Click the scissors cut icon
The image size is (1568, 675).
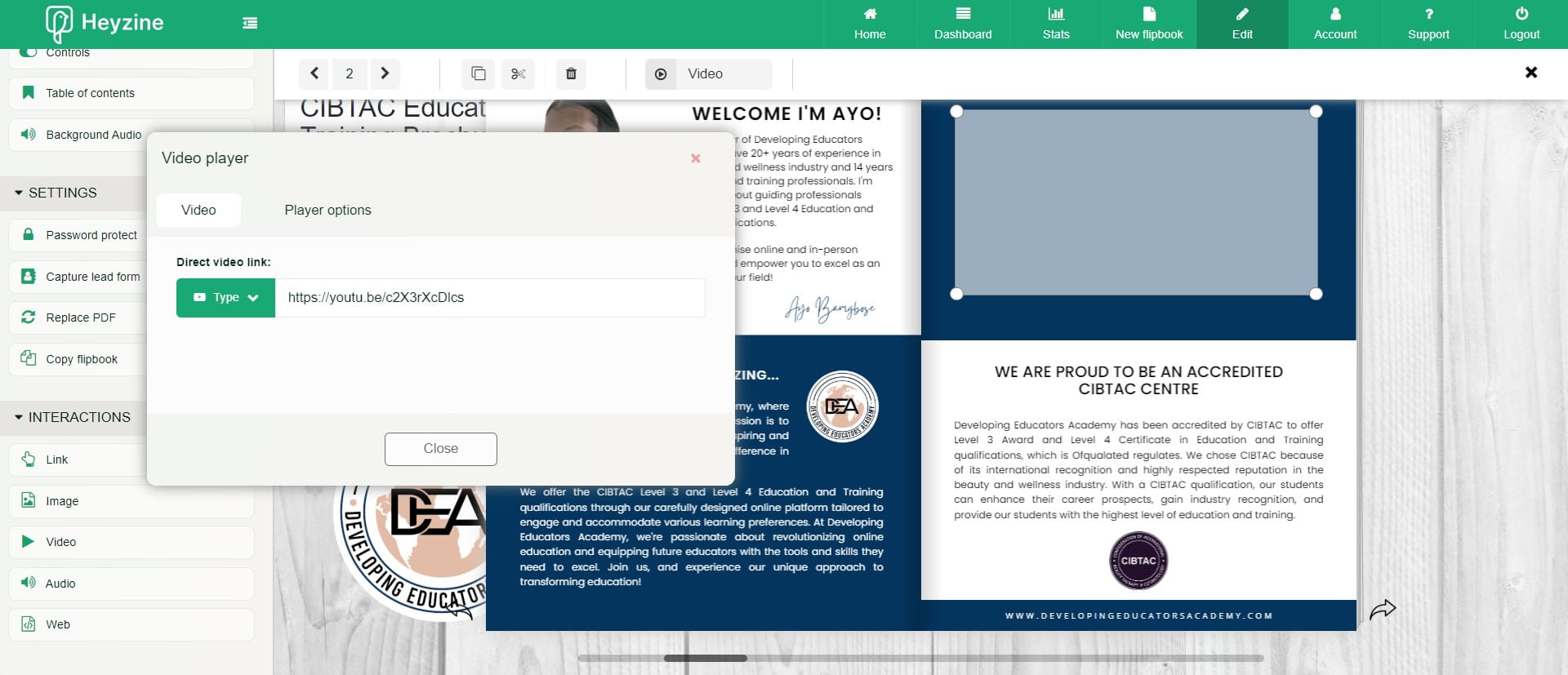point(518,73)
